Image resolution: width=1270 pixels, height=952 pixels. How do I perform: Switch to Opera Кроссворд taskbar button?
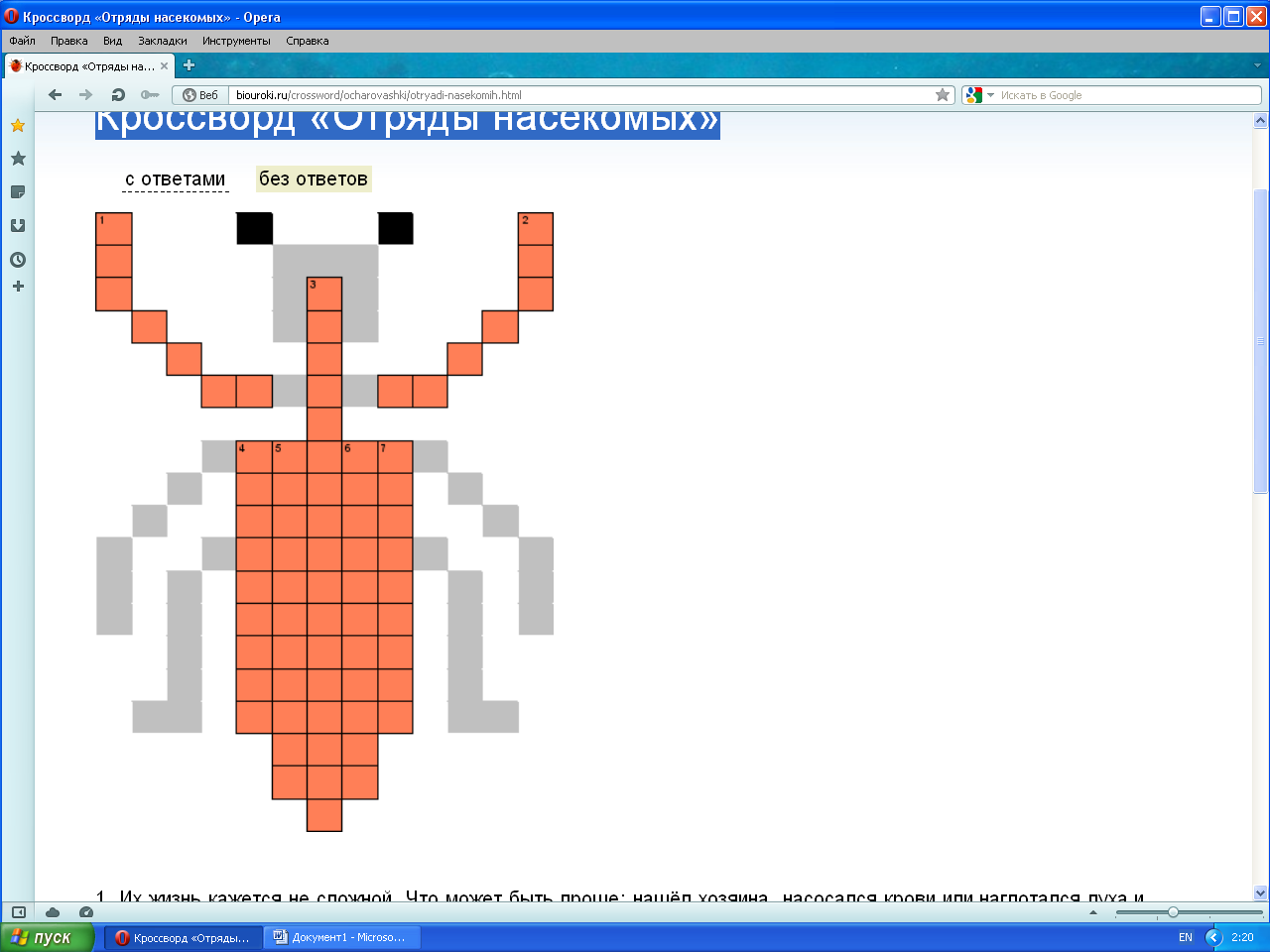(184, 937)
